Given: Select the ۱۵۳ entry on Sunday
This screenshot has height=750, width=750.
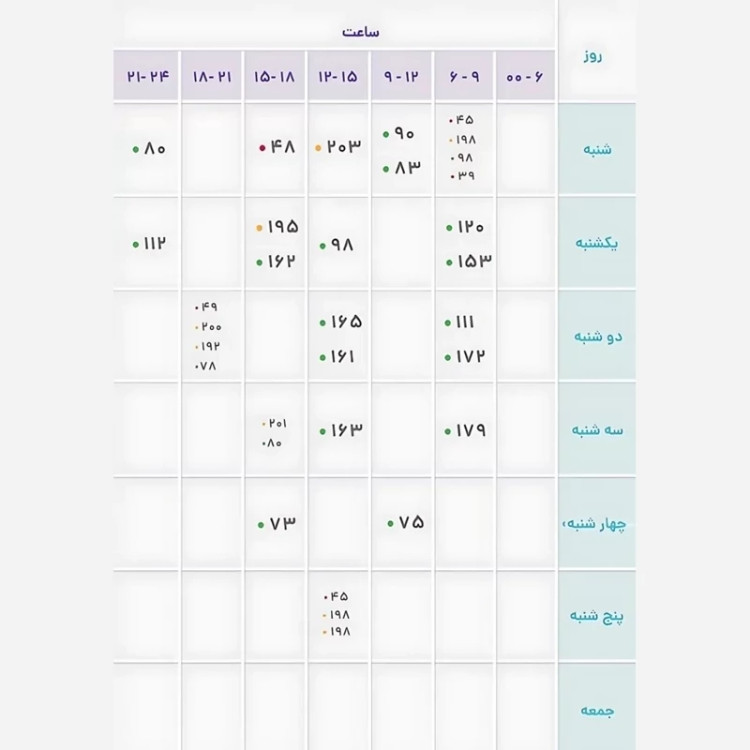Looking at the screenshot, I should pos(469,261).
